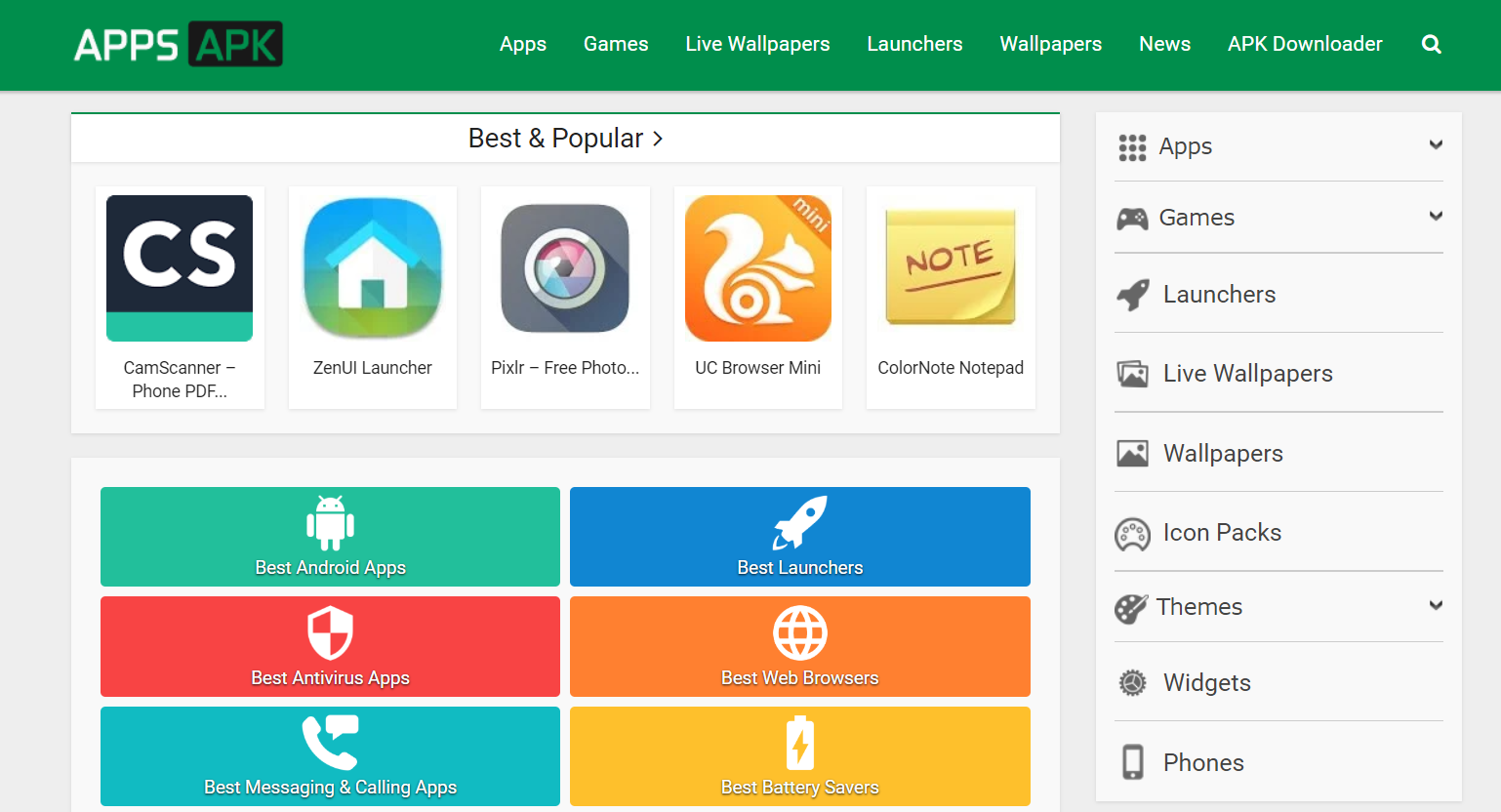Click the globe icon in Web Browsers tile
Screen dimensions: 1501x812
800,632
